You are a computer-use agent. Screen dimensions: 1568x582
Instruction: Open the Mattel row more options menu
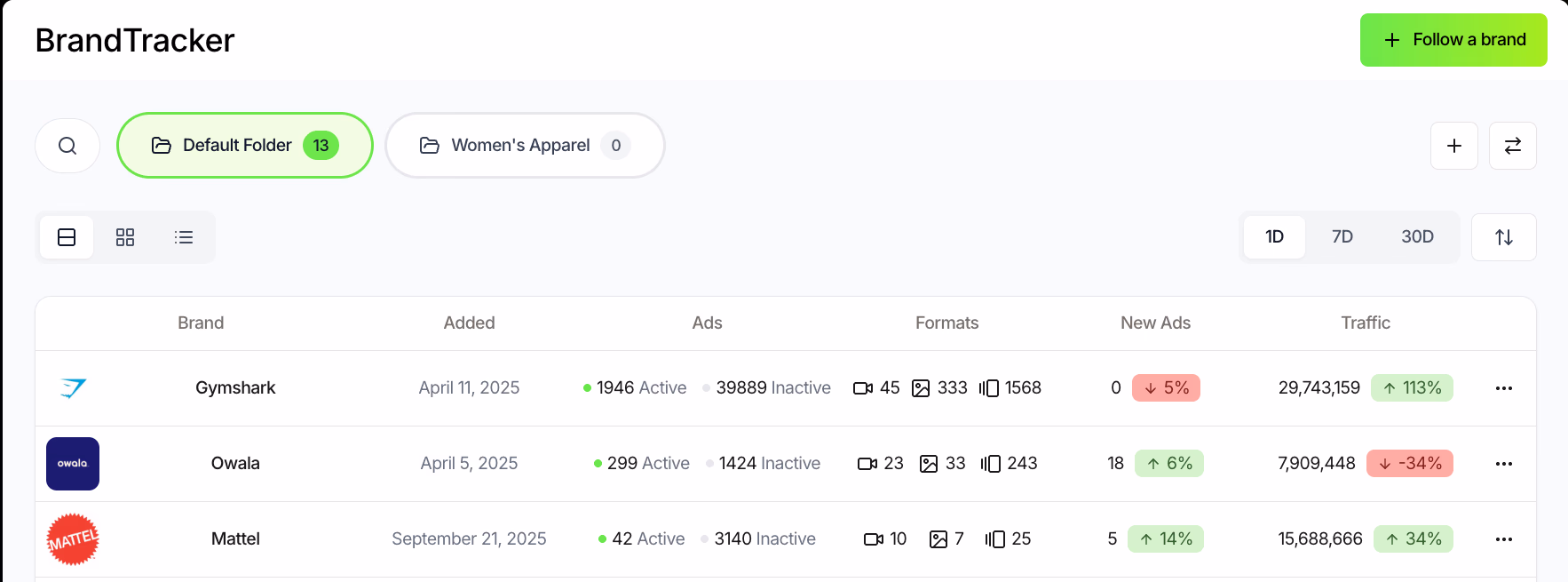point(1504,539)
